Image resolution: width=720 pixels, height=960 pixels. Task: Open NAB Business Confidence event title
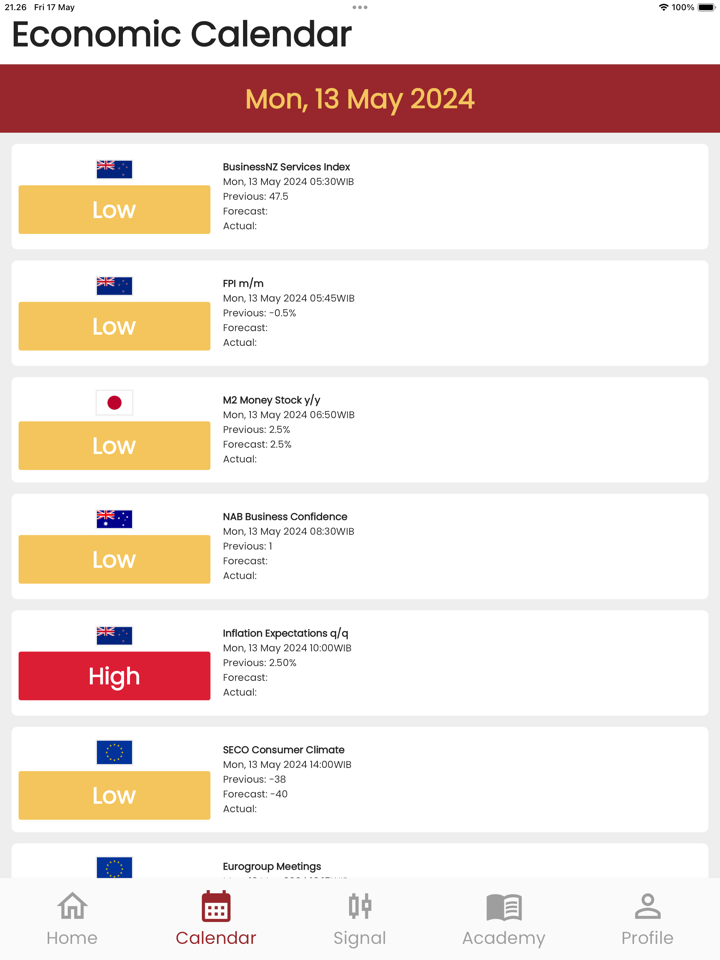click(285, 517)
